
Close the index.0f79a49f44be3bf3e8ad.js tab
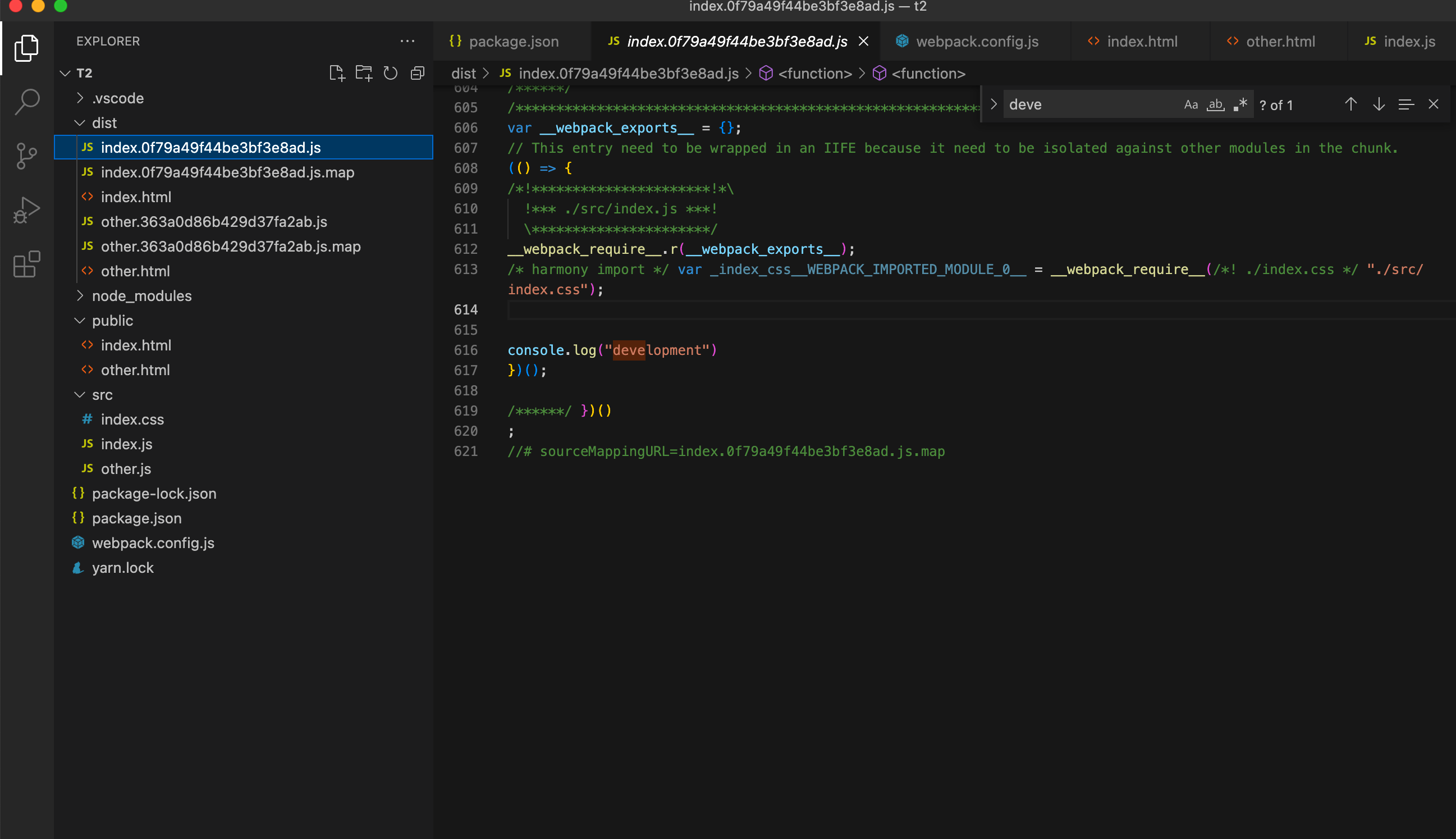pos(863,42)
